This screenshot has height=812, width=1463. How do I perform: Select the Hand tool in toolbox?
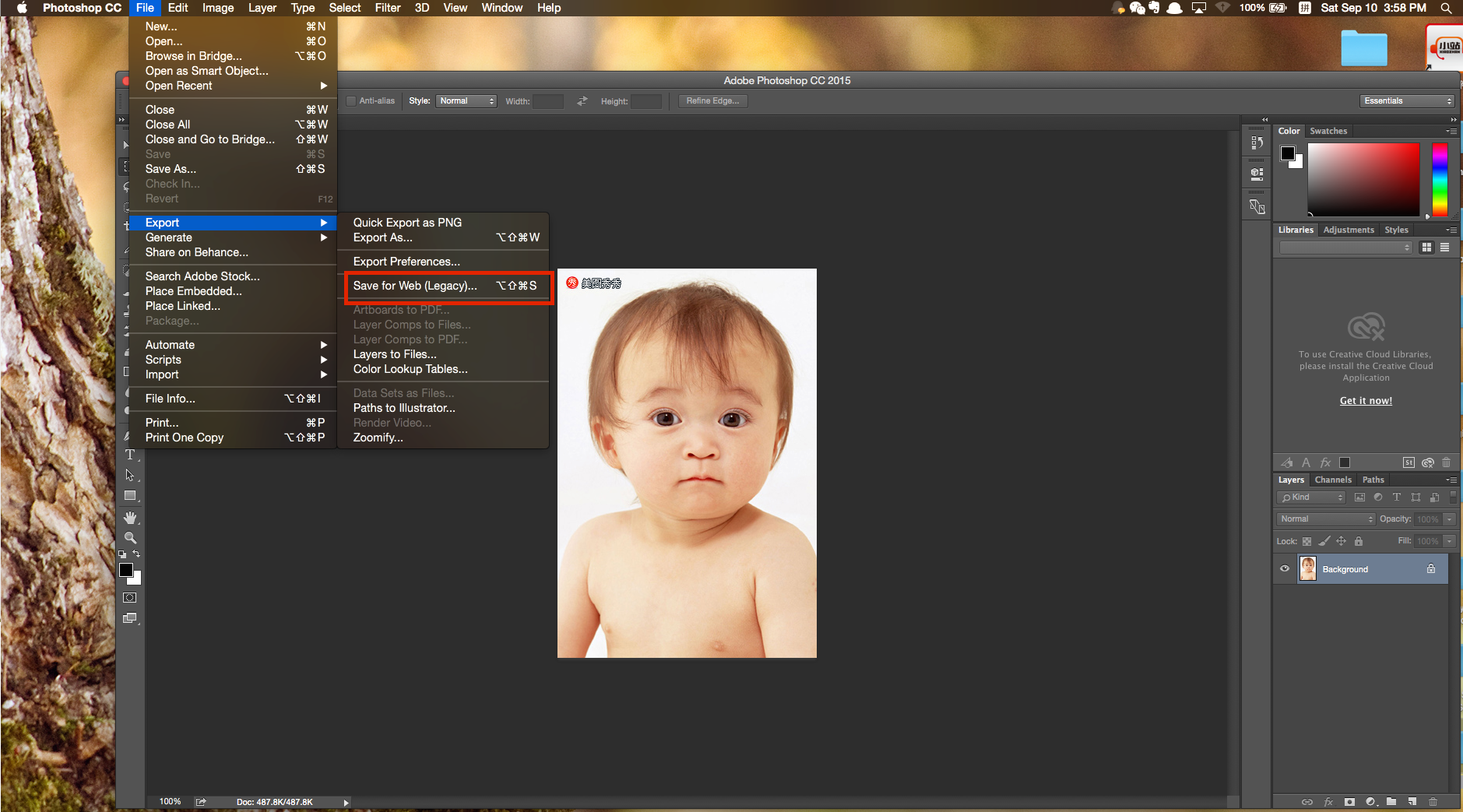point(130,518)
